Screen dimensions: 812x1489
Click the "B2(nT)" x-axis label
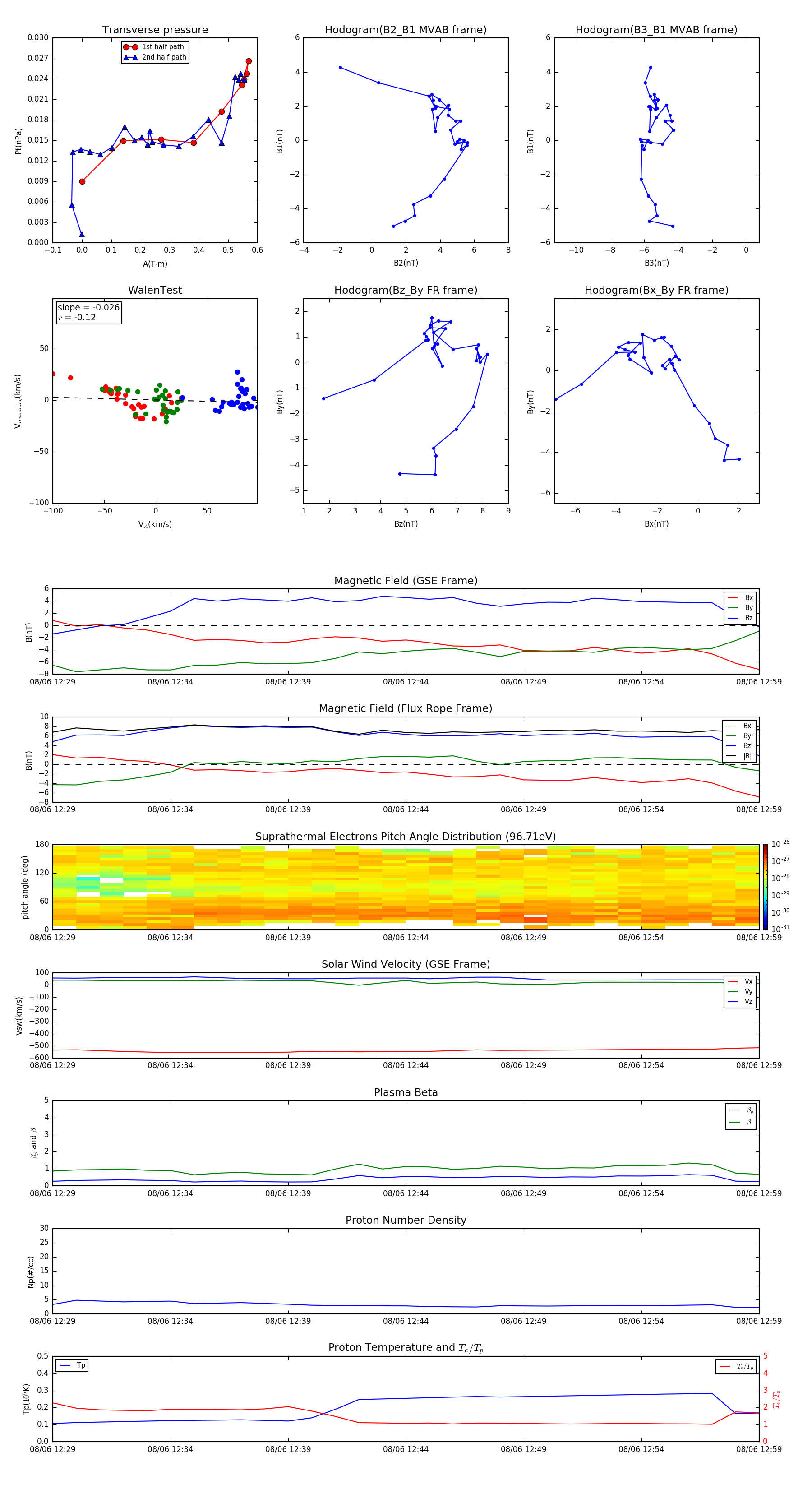pyautogui.click(x=406, y=263)
